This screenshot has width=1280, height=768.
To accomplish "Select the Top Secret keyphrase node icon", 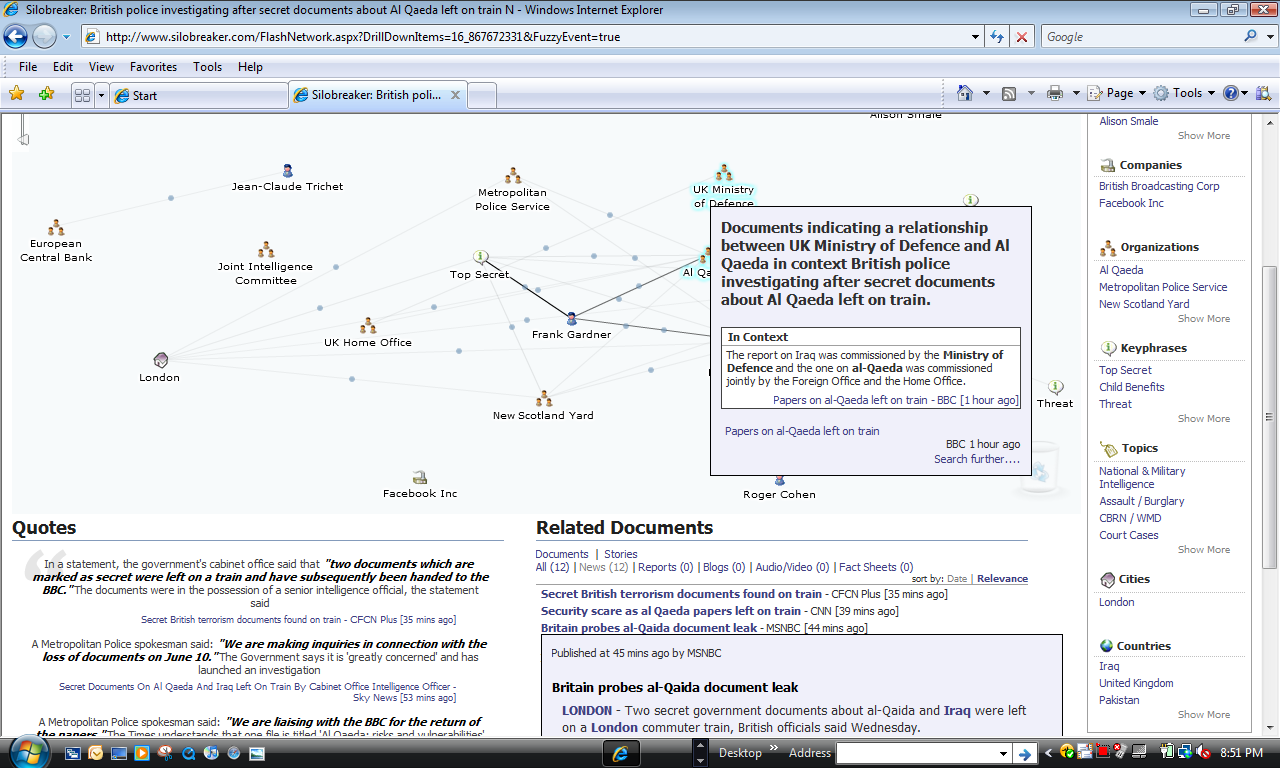I will [x=480, y=258].
